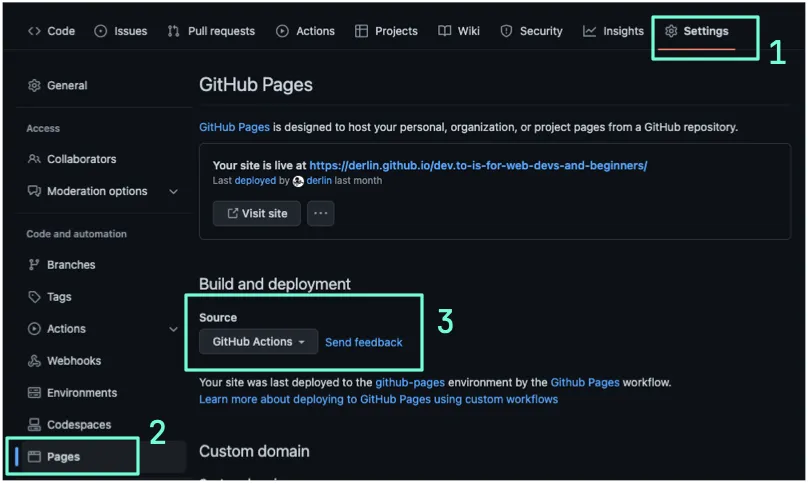
Task: Click the Insights graph icon
Action: tap(590, 31)
